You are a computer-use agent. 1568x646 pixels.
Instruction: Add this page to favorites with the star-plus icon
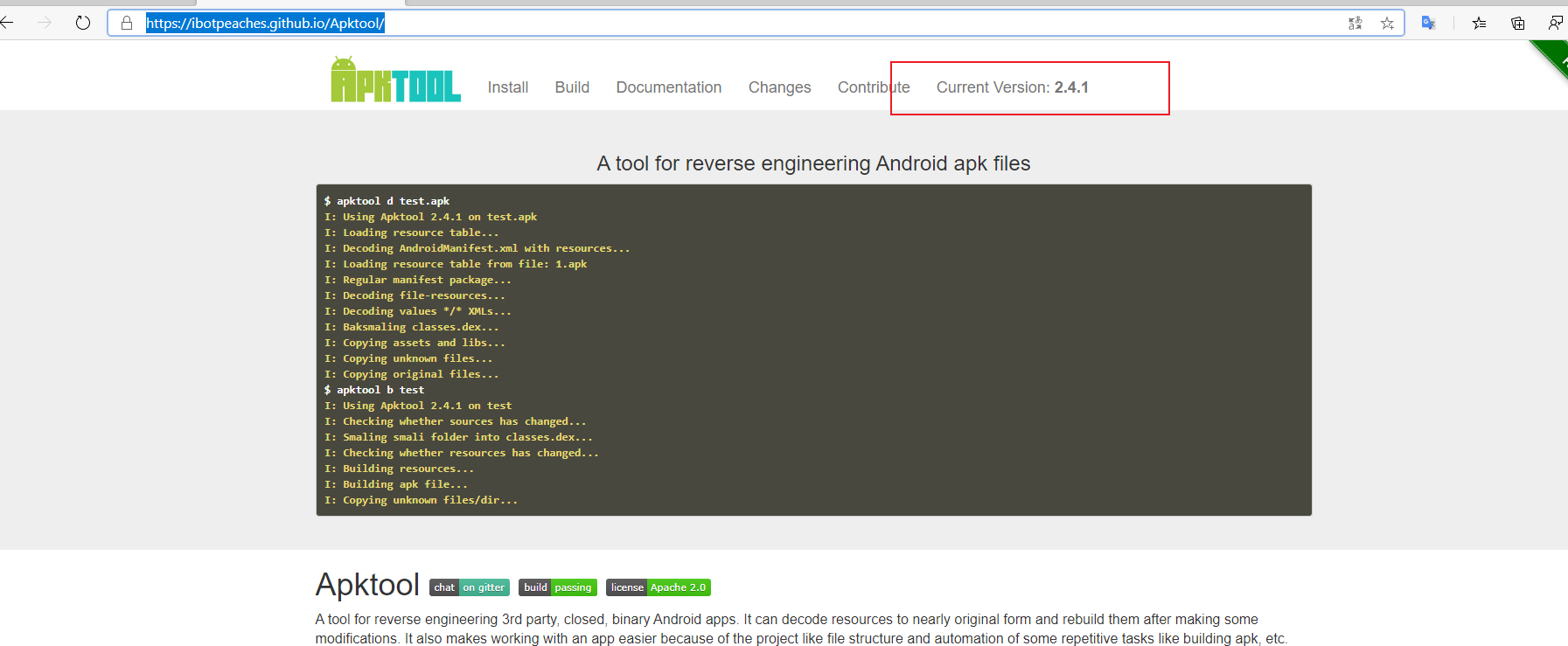tap(1387, 24)
